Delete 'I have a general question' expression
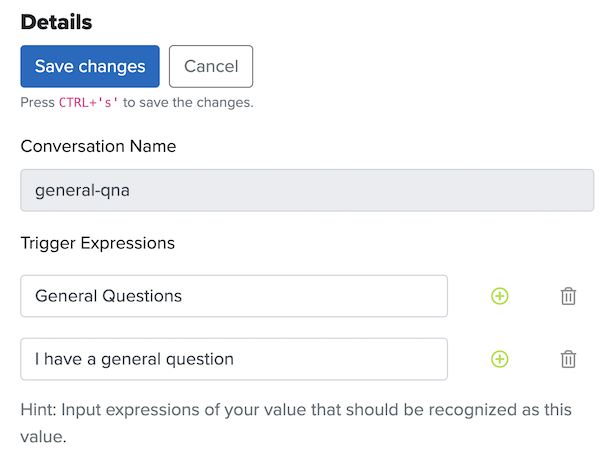The width and height of the screenshot is (600, 457). 568,359
